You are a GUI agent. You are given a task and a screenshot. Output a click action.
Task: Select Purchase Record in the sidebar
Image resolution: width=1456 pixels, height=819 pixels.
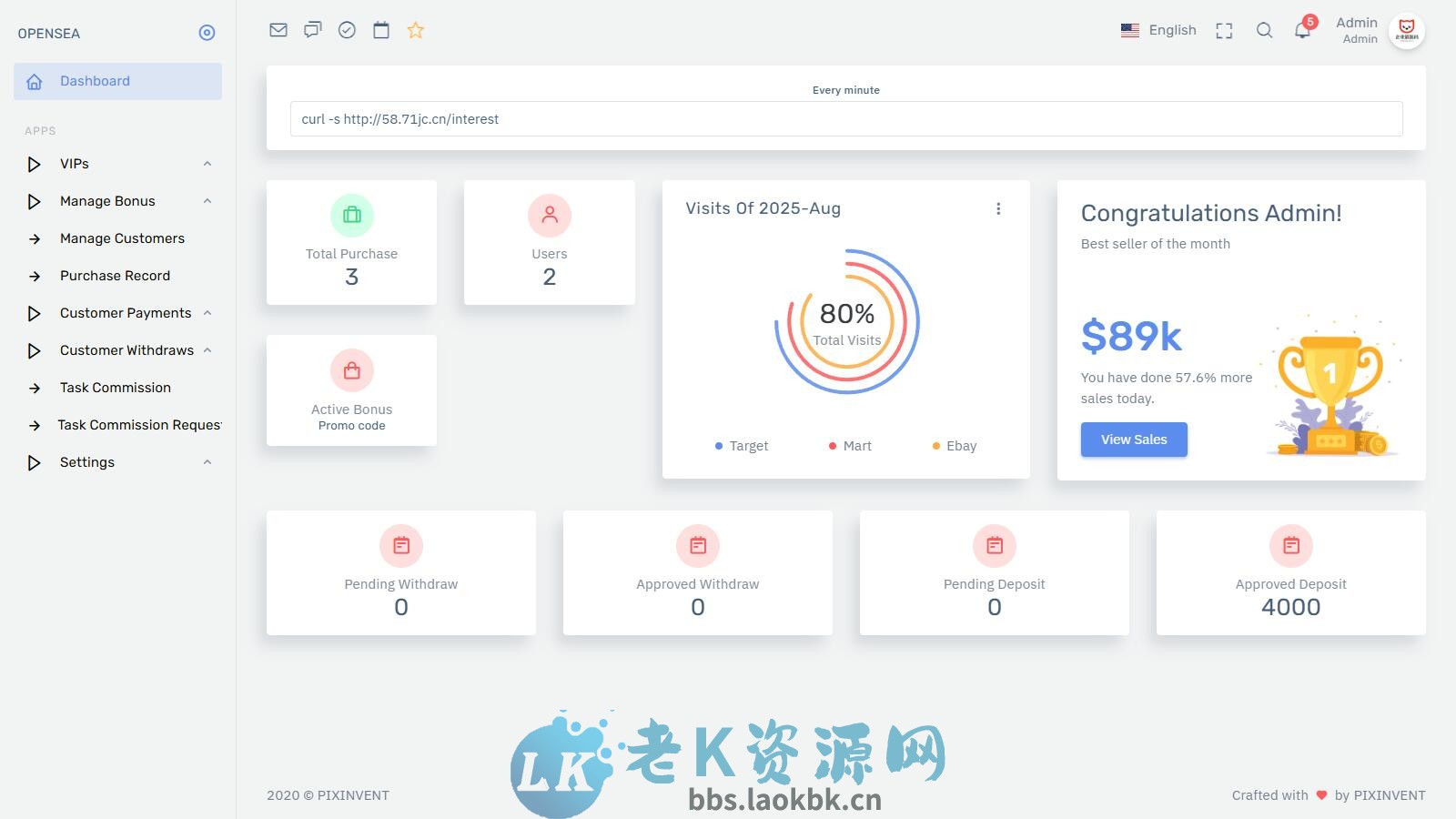(115, 275)
